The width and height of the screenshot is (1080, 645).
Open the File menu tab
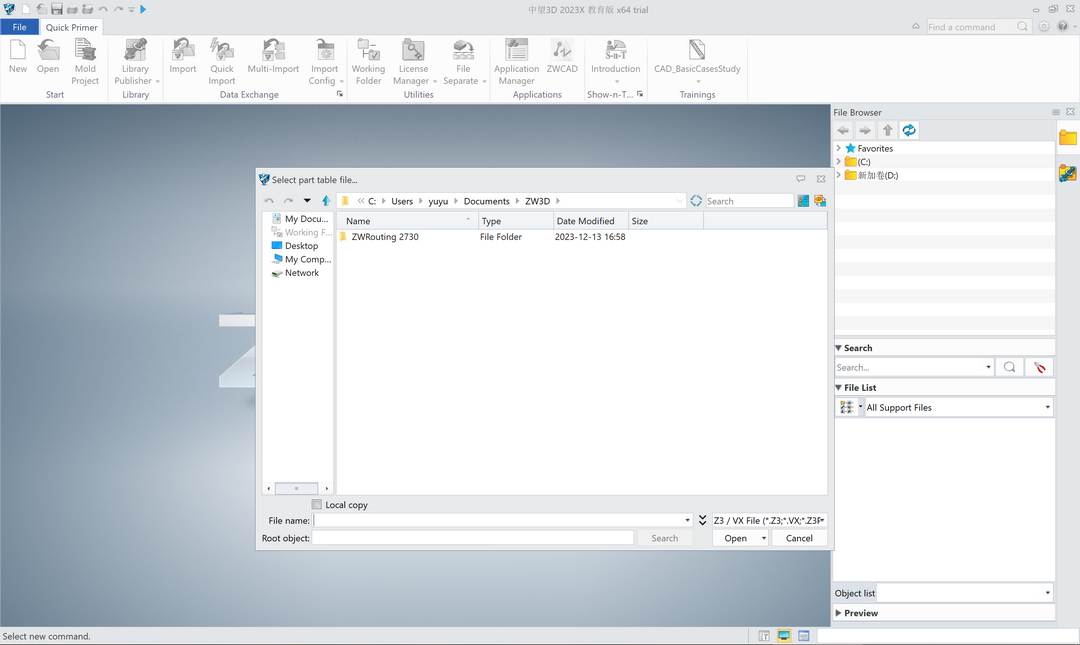click(19, 27)
